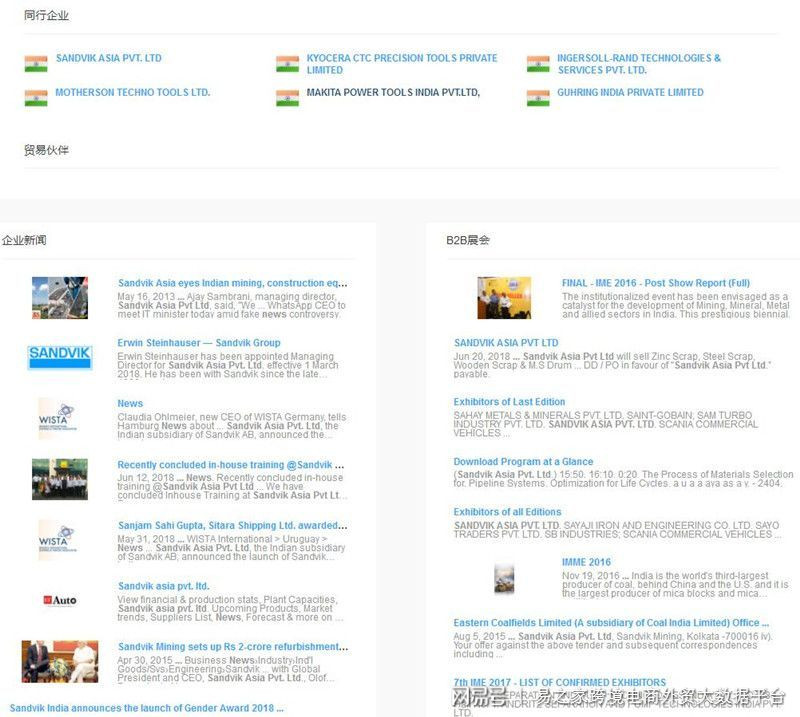Click group photo thumbnail for in-house training
Image resolution: width=800 pixels, height=717 pixels.
click(x=60, y=479)
